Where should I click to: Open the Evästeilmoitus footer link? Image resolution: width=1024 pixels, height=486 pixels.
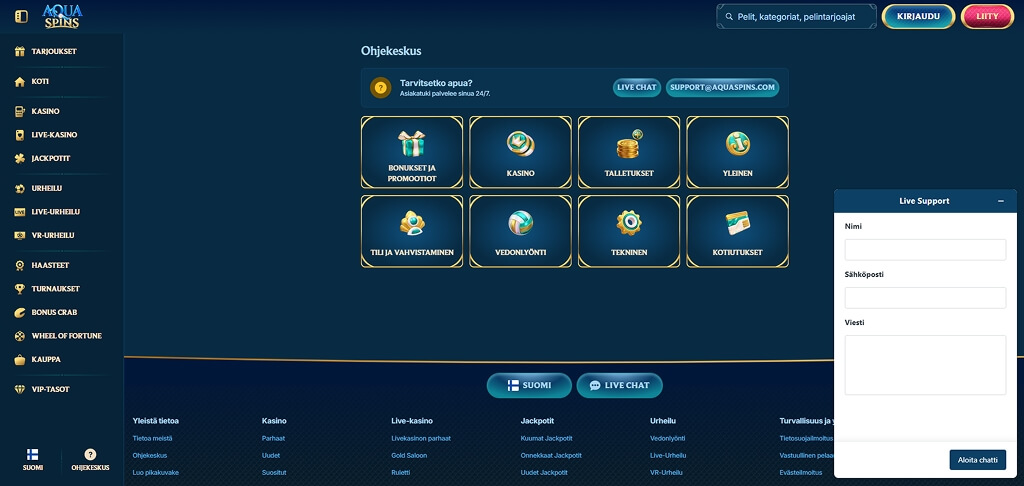click(801, 472)
